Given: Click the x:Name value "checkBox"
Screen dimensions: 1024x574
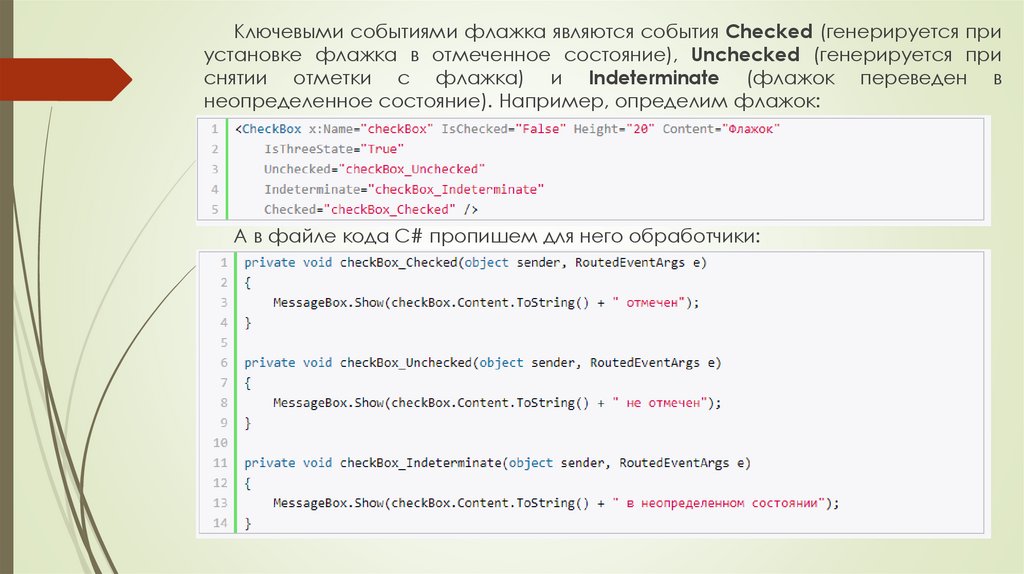Looking at the screenshot, I should [396, 129].
